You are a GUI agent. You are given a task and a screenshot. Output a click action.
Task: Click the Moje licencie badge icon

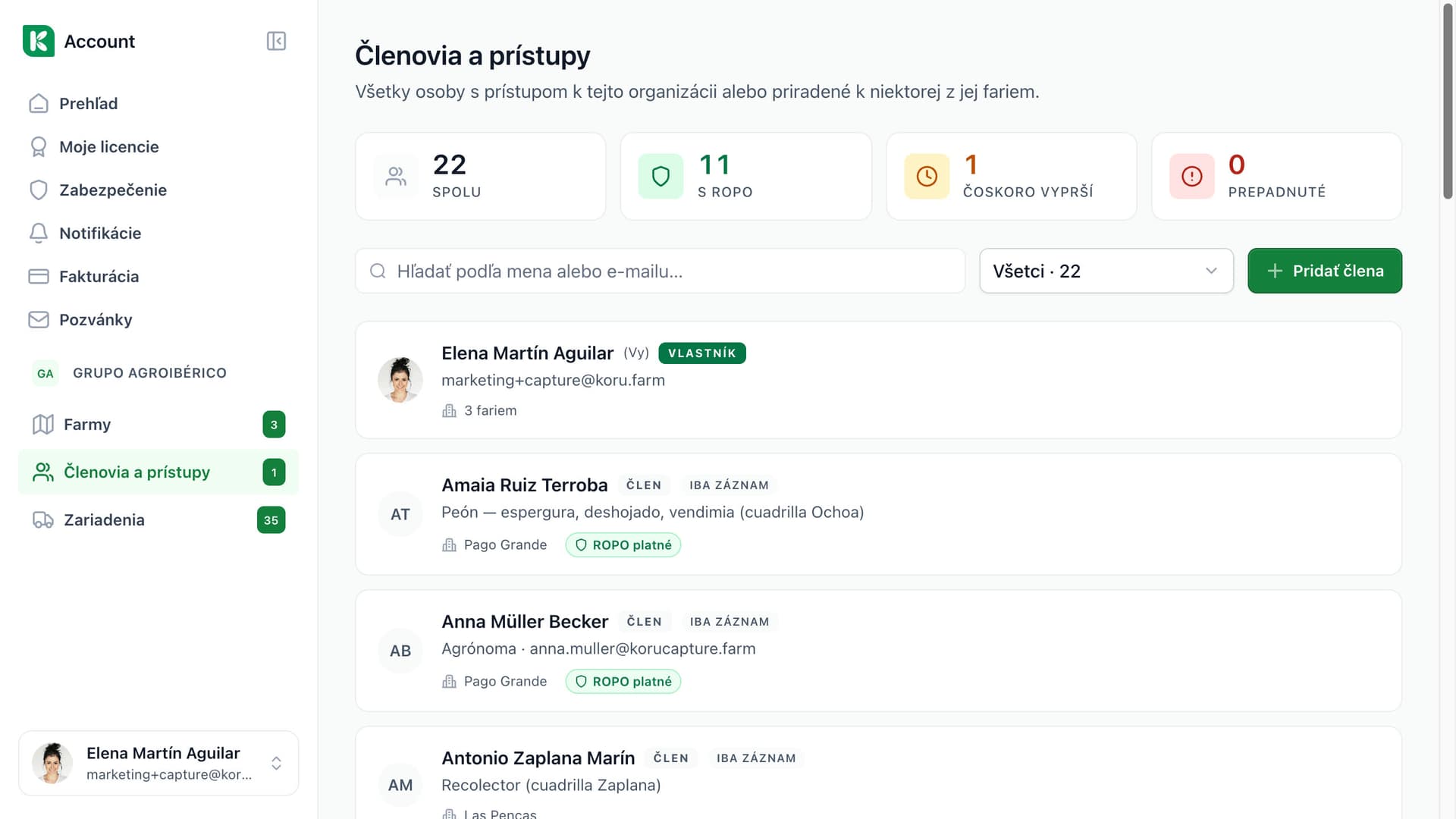[x=39, y=147]
